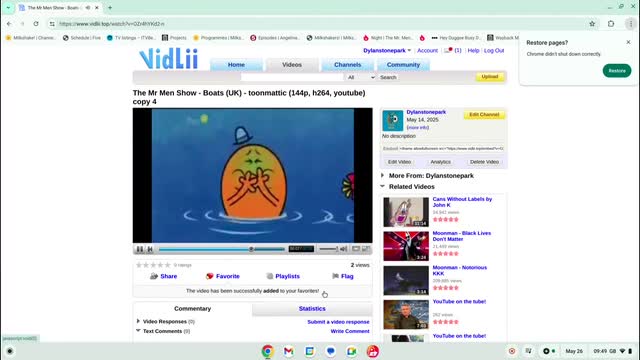Open the Home tab in VidLii navigation
Screen dimensions: 640x360
[236, 64]
